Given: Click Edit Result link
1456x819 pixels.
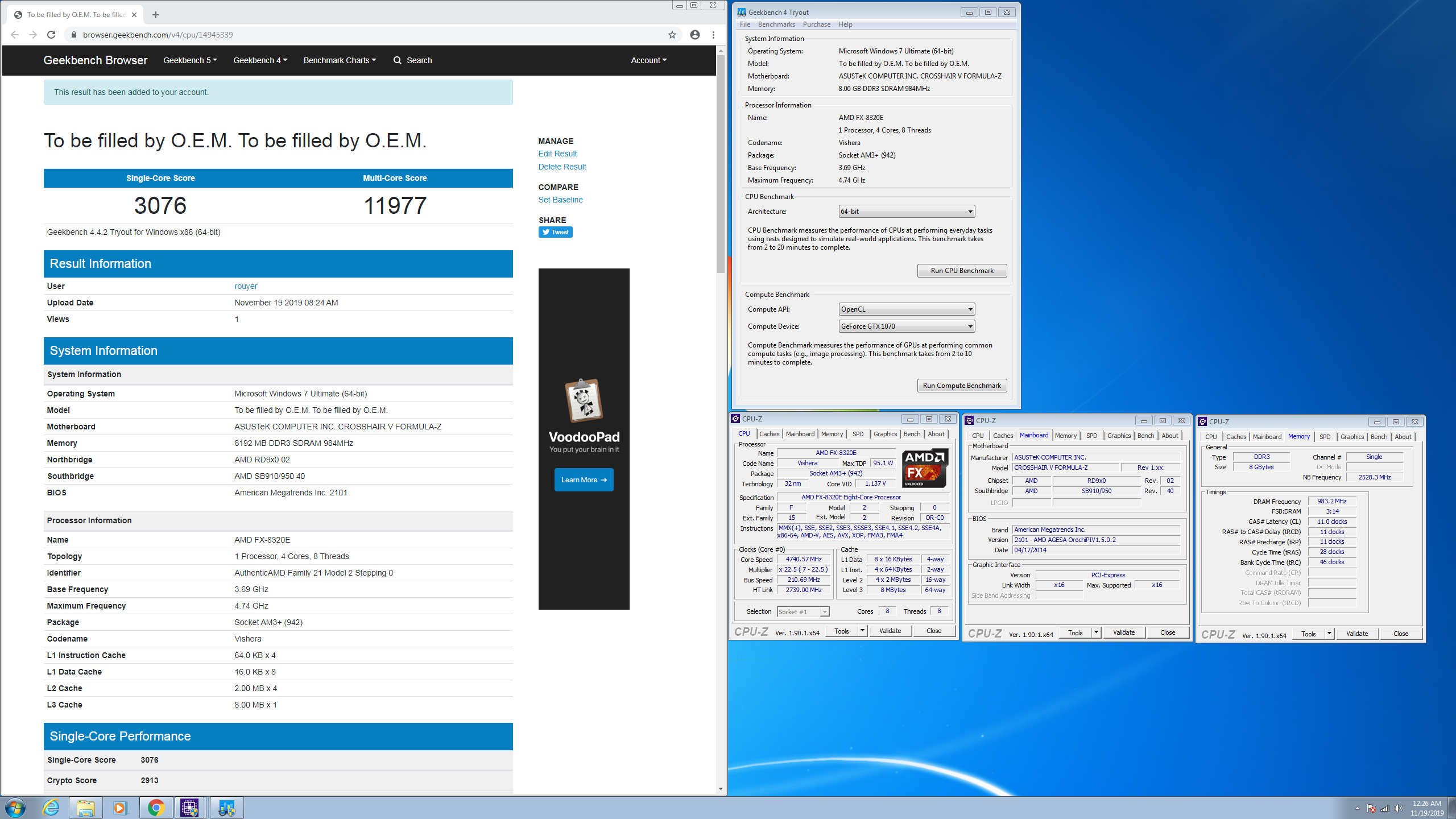Looking at the screenshot, I should (x=557, y=154).
